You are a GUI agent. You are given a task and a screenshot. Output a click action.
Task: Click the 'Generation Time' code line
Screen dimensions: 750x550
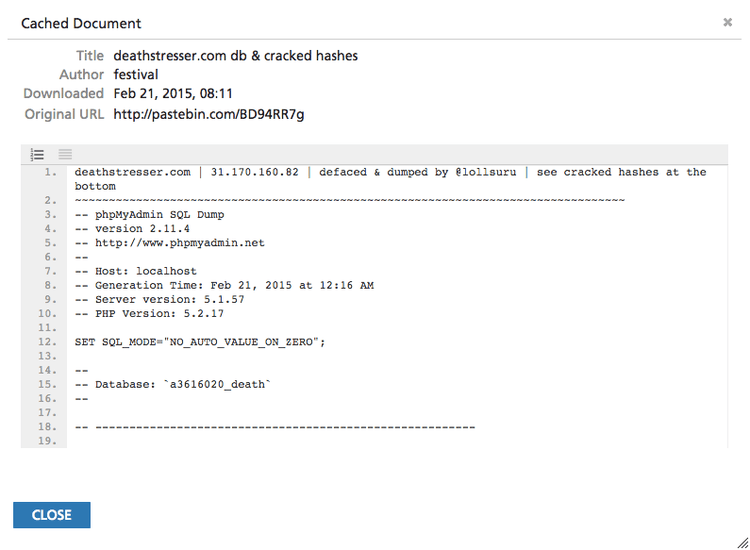point(224,285)
